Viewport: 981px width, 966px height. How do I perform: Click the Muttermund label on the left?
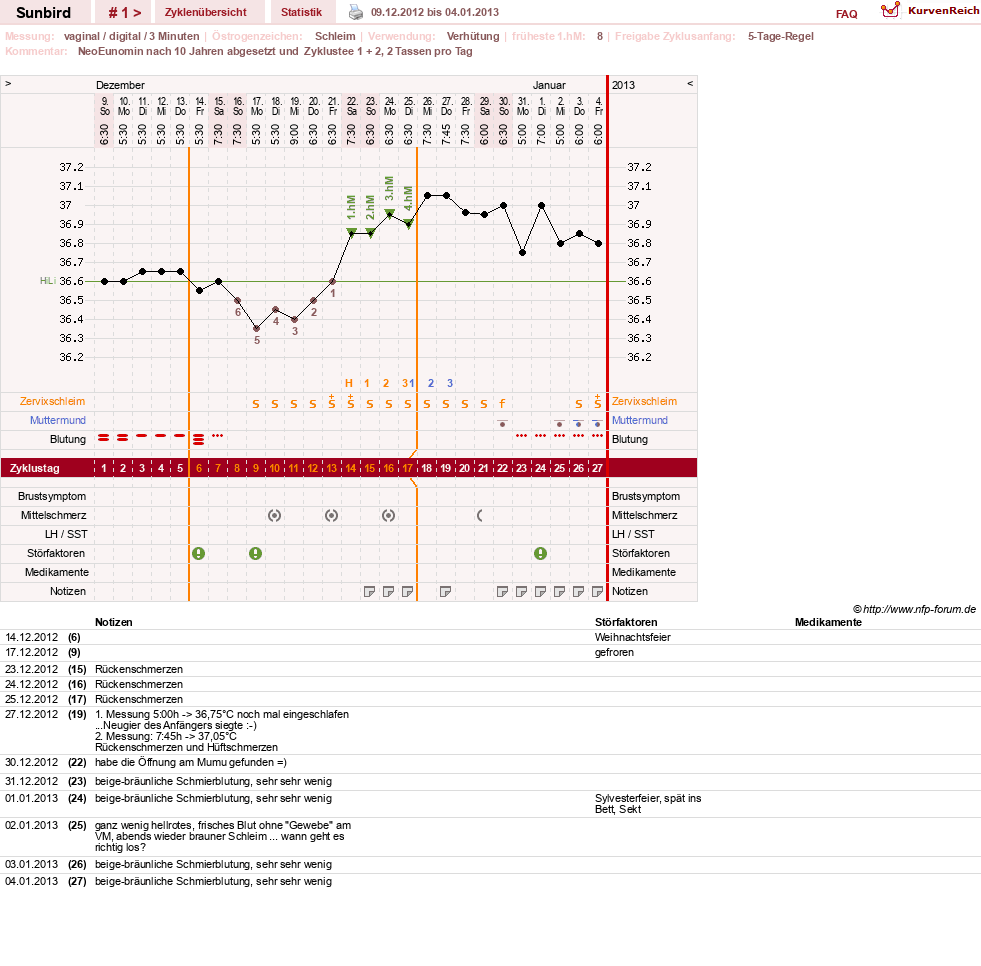tap(58, 420)
